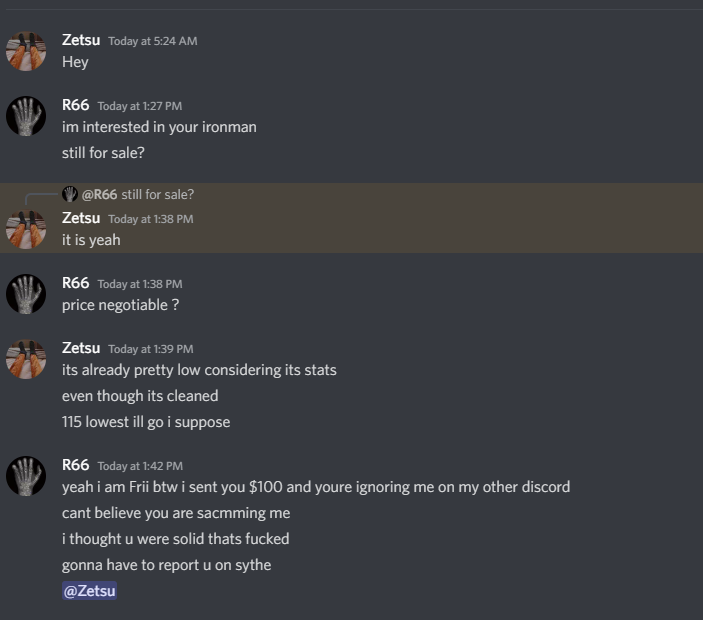The image size is (703, 620).
Task: Click Zetsu's avatar beside "it is yeah"
Action: click(26, 229)
